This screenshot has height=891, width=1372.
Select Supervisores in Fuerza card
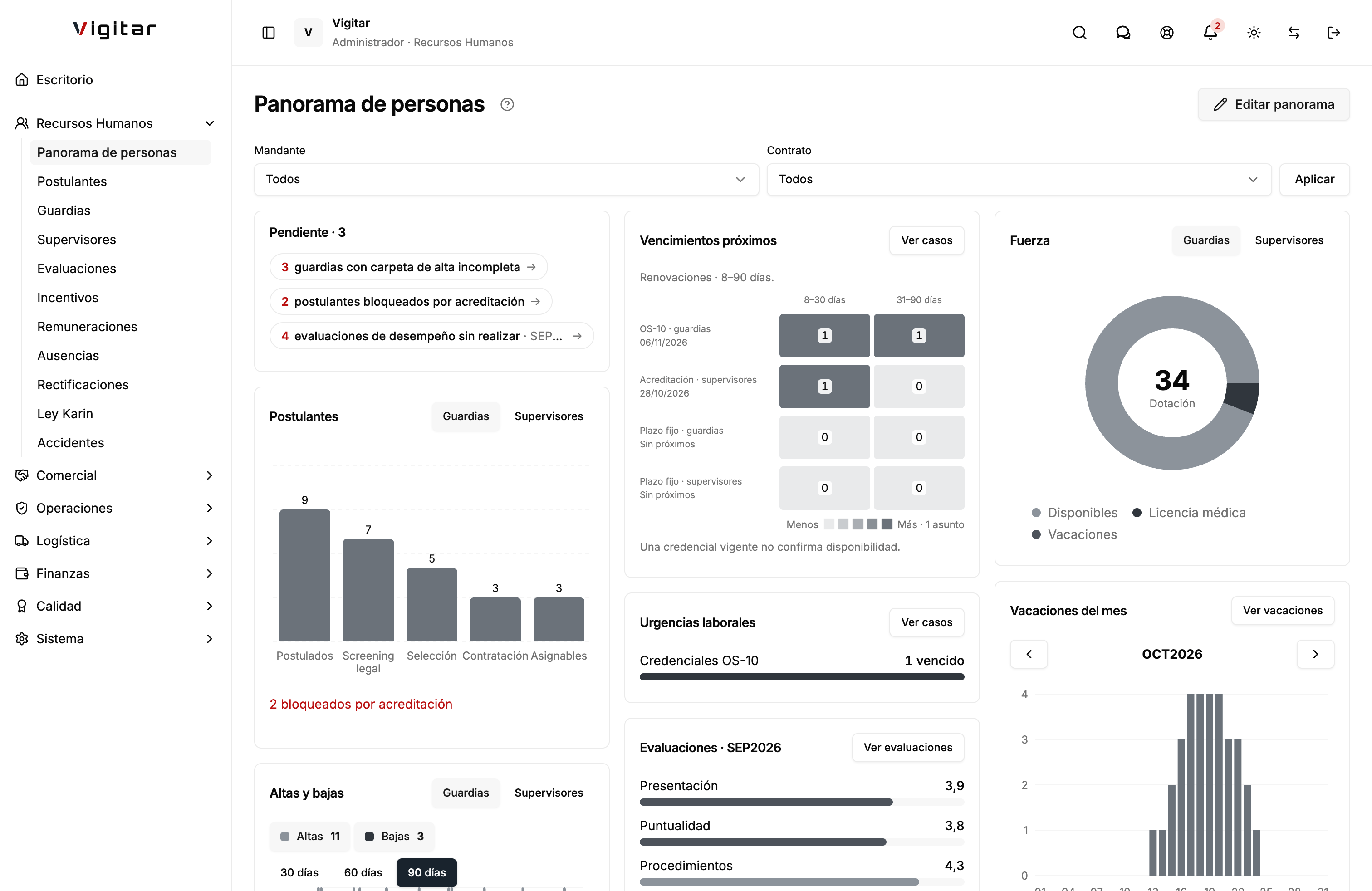[1289, 240]
